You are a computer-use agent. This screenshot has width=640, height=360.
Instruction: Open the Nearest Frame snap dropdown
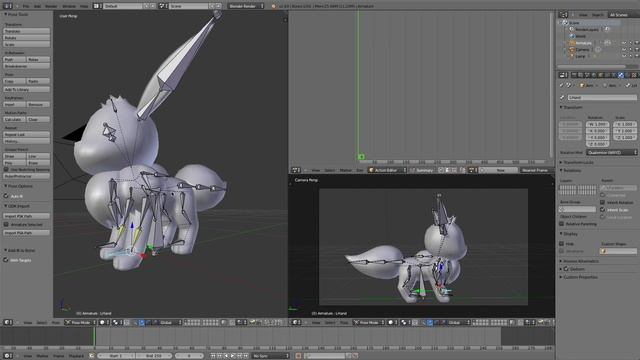point(537,170)
